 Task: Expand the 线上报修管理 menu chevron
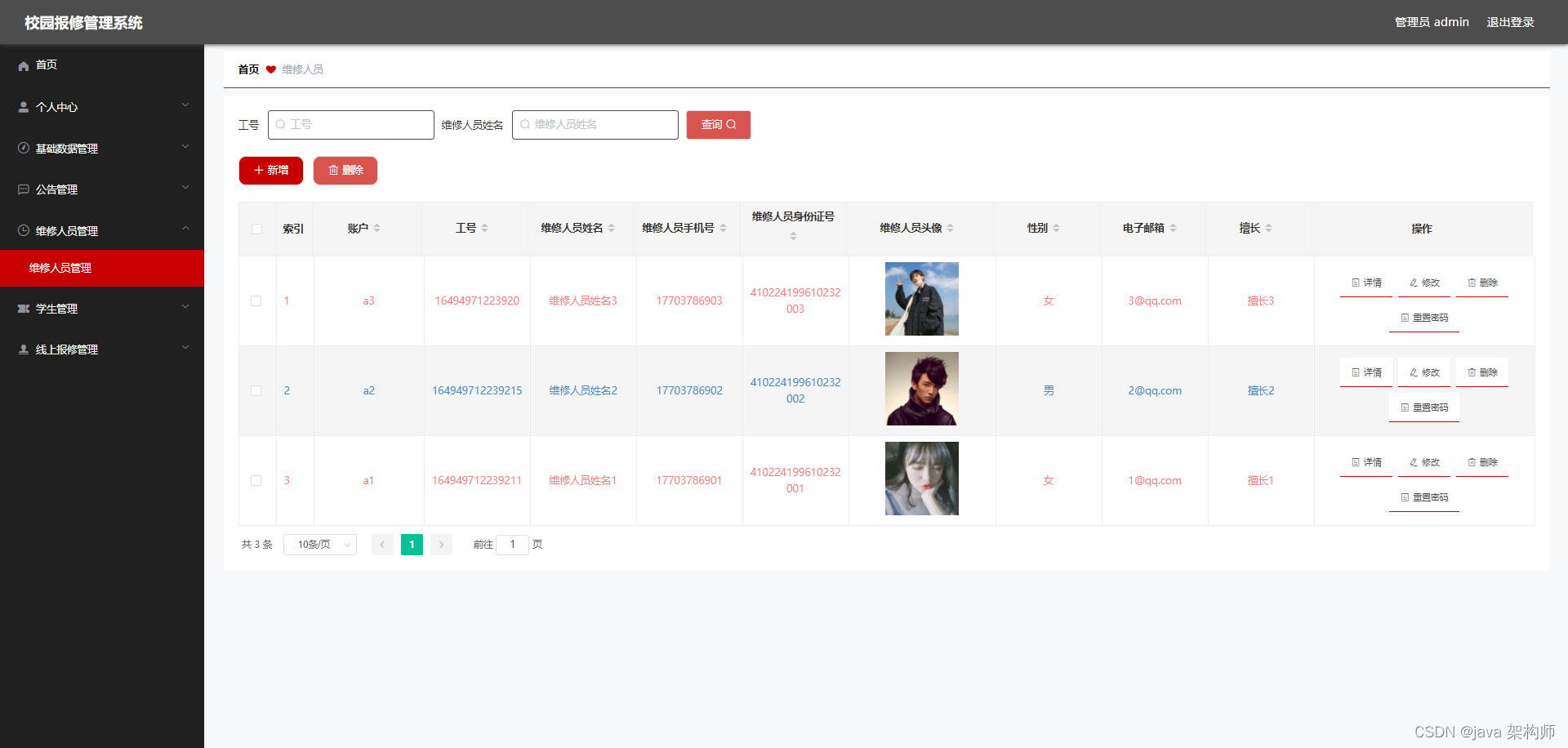[x=185, y=348]
